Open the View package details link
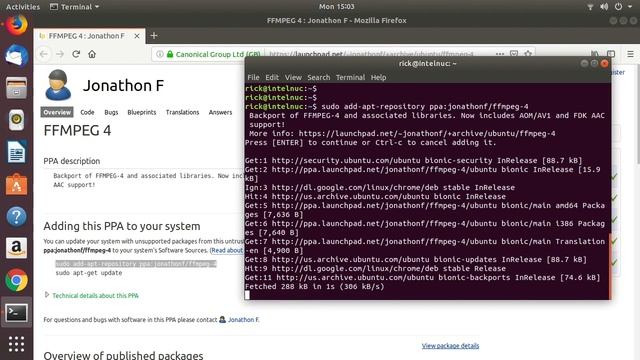640x360 pixels. 450,346
